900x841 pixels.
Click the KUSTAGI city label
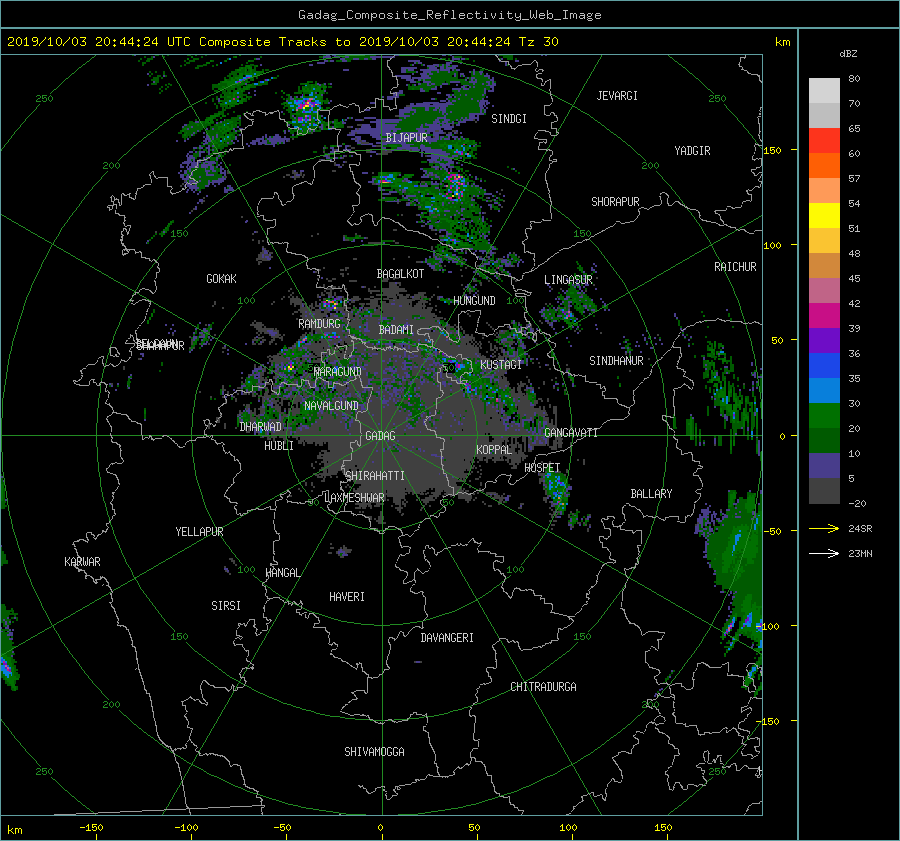pyautogui.click(x=501, y=365)
